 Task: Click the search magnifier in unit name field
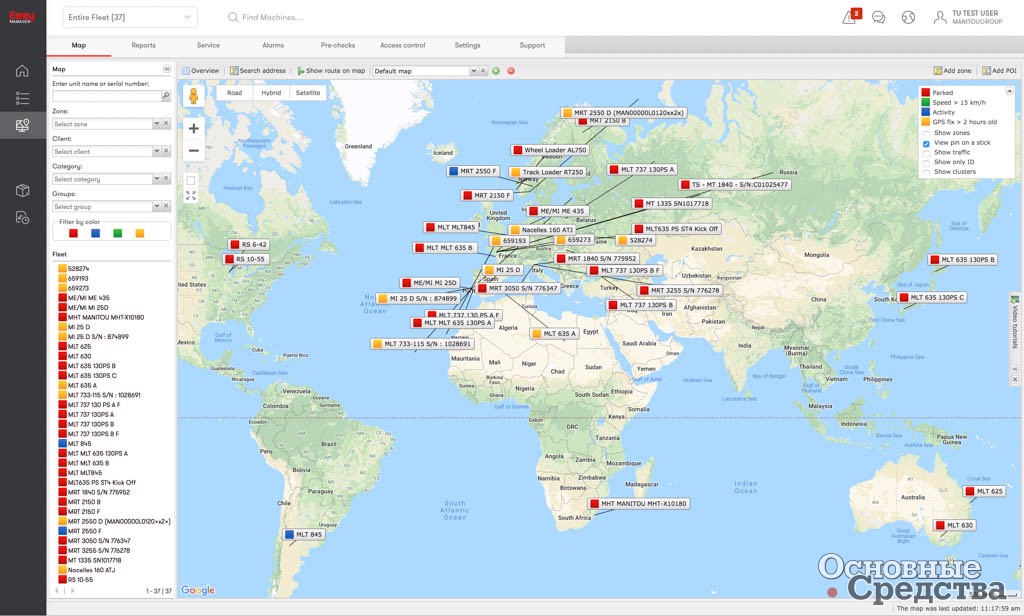pos(166,96)
